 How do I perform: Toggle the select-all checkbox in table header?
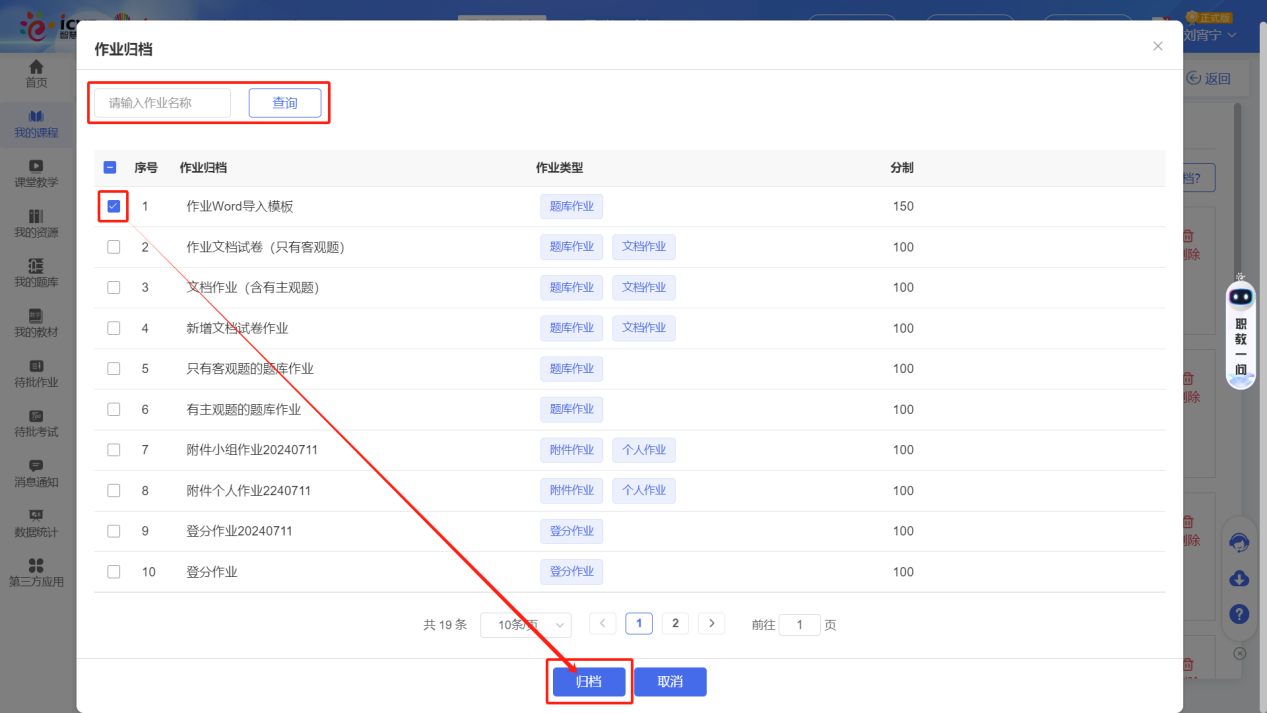point(110,168)
